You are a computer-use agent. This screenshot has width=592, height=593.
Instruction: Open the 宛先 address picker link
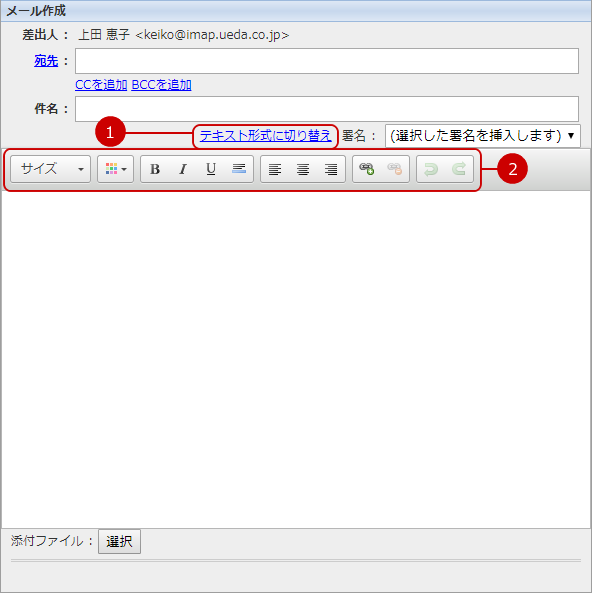tap(46, 61)
